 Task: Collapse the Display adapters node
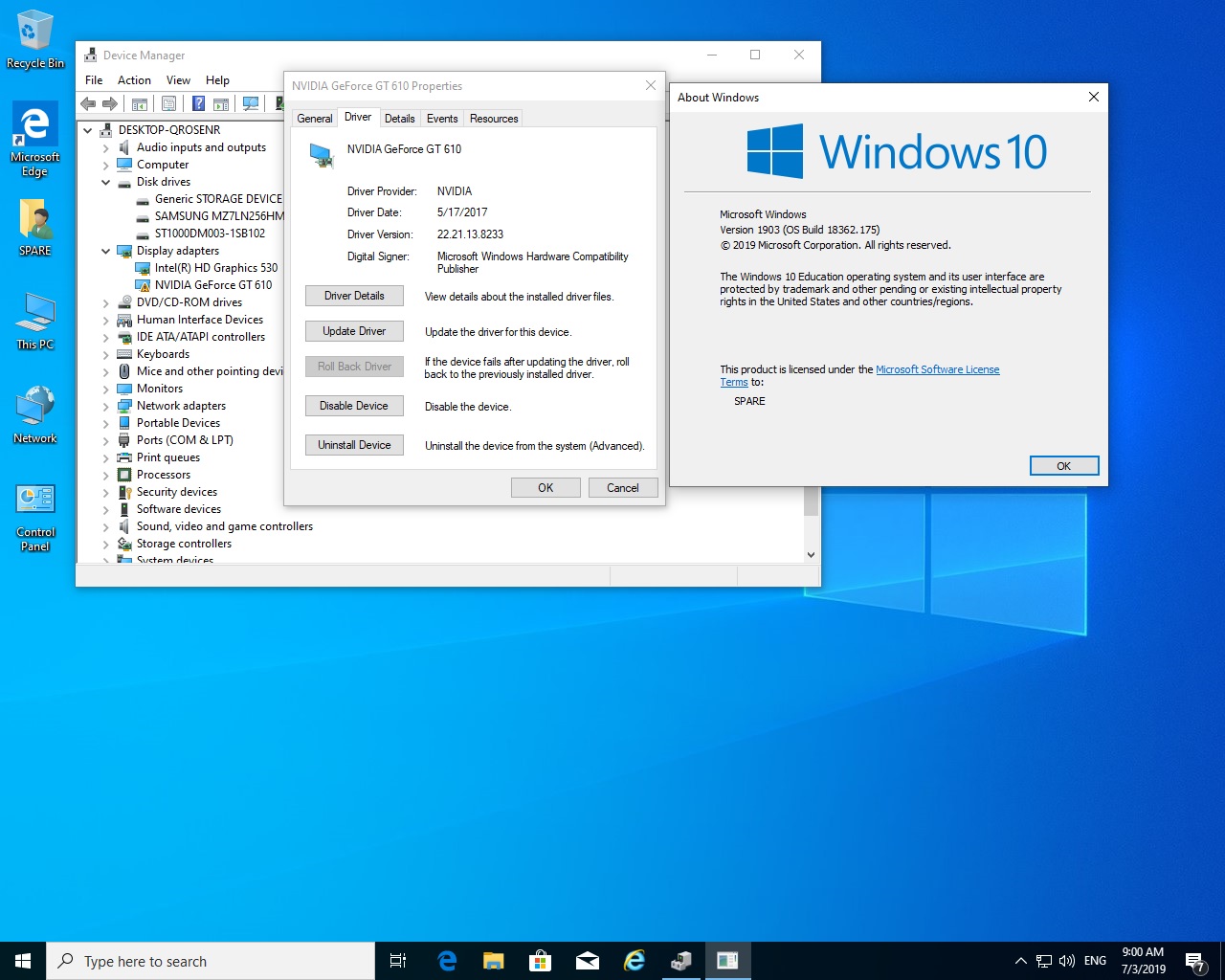106,251
